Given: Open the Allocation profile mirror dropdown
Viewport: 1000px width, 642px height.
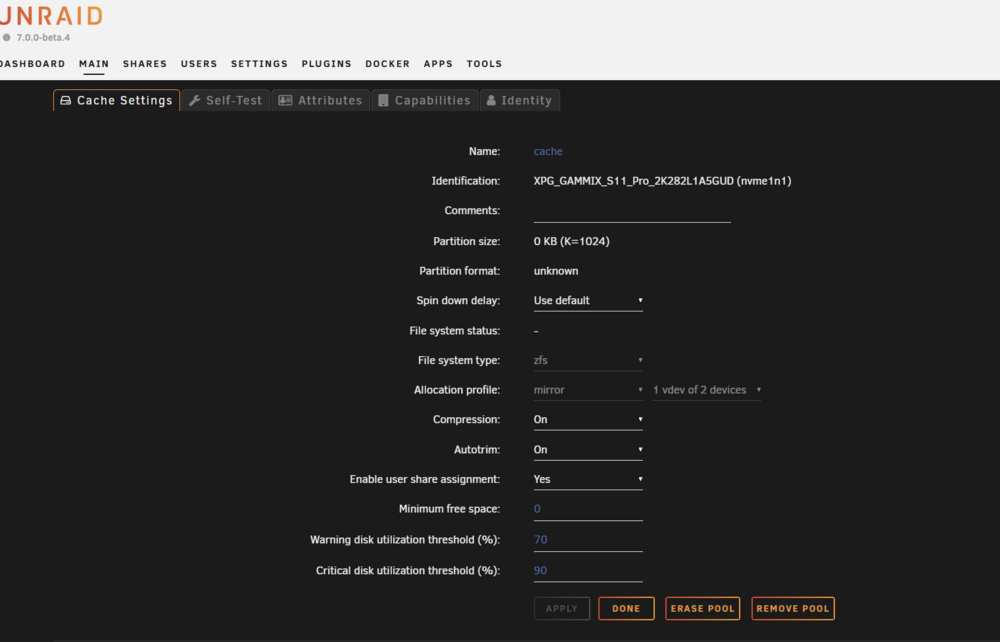Looking at the screenshot, I should click(588, 390).
